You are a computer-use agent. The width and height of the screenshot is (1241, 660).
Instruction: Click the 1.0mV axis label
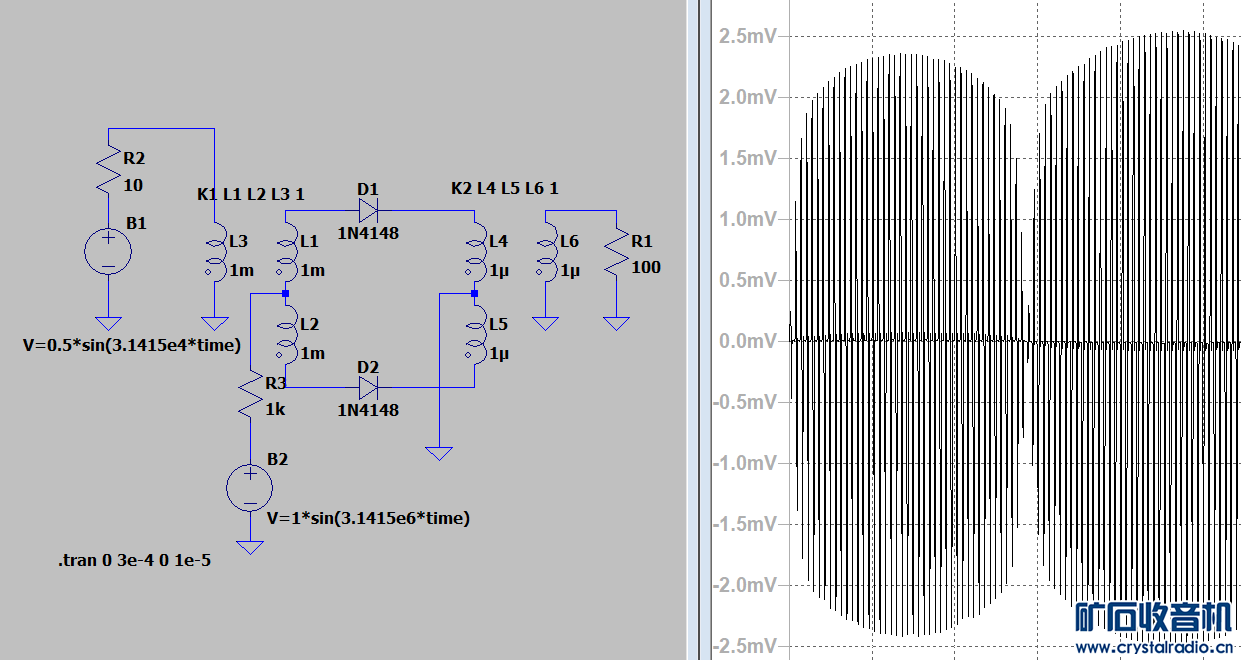pos(747,219)
